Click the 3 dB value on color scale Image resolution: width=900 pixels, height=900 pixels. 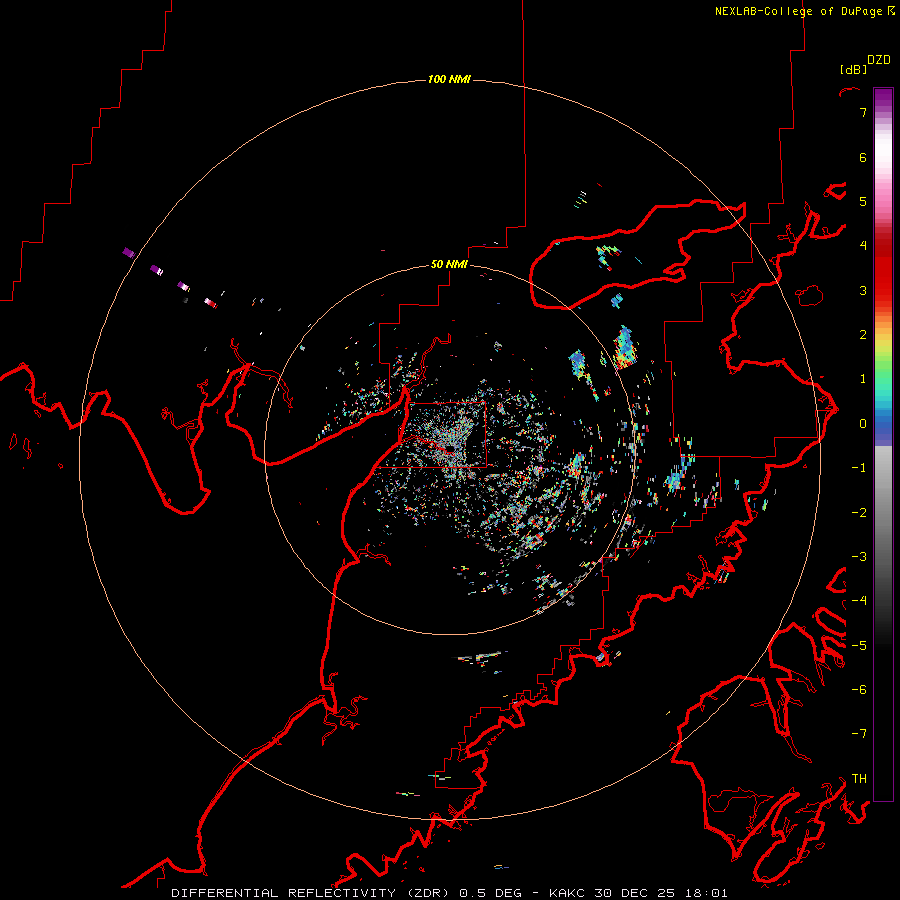click(863, 290)
